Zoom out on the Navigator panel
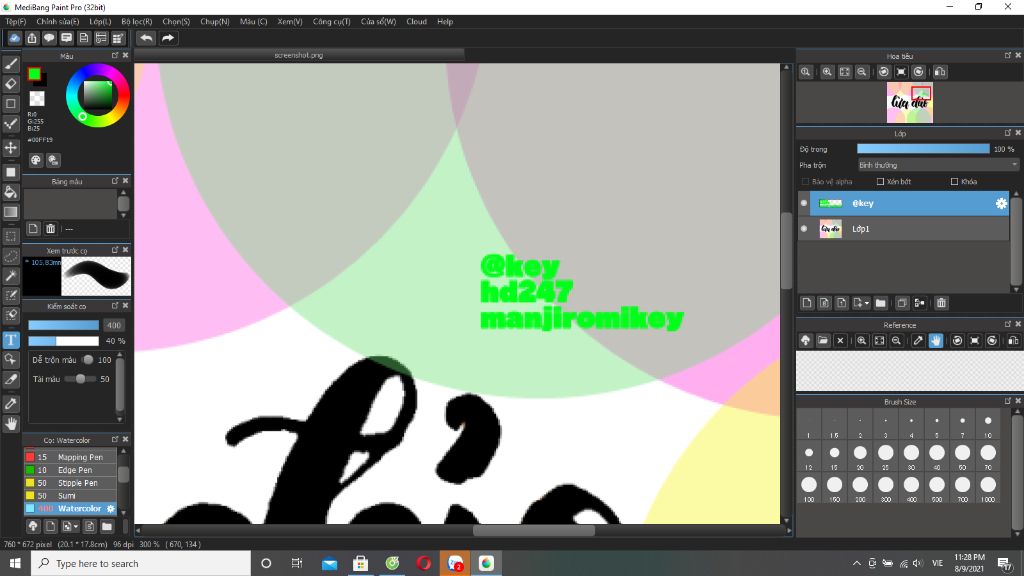Image resolution: width=1024 pixels, height=576 pixels. 862,72
